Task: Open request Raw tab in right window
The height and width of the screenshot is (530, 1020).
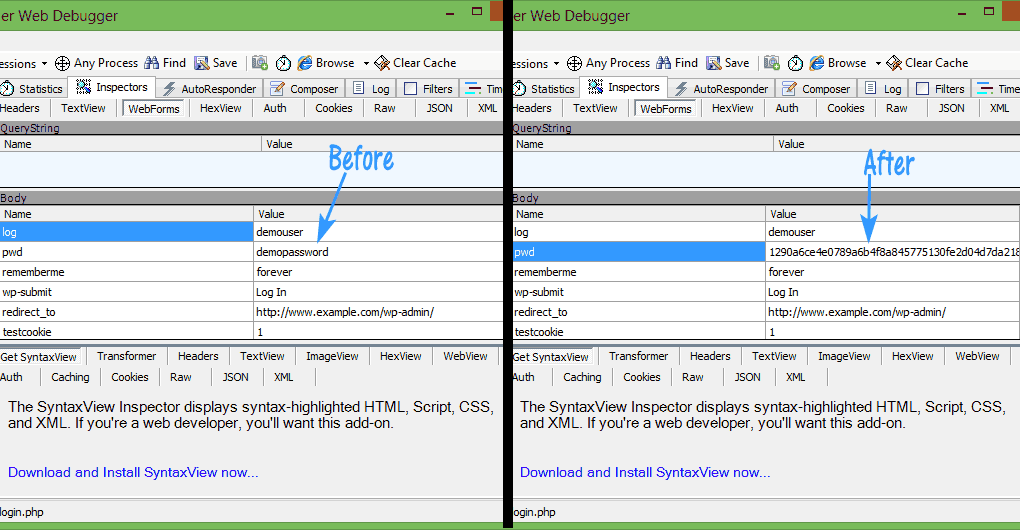Action: [896, 108]
